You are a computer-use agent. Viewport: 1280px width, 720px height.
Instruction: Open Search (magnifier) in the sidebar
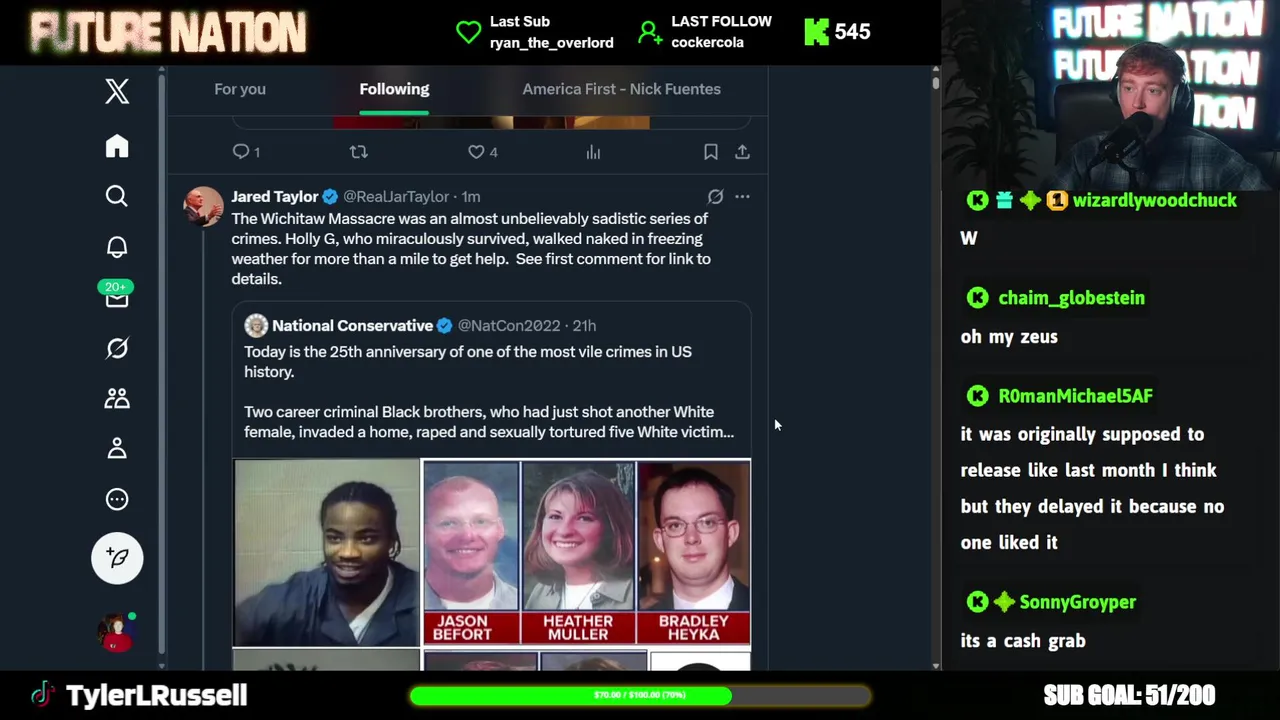[117, 196]
